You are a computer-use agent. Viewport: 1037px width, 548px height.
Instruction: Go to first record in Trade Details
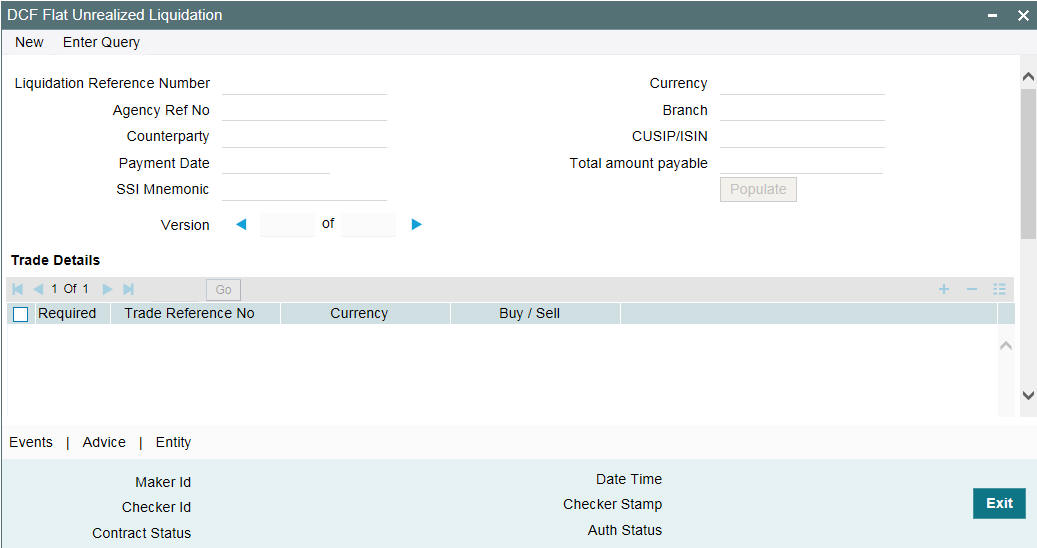point(18,289)
